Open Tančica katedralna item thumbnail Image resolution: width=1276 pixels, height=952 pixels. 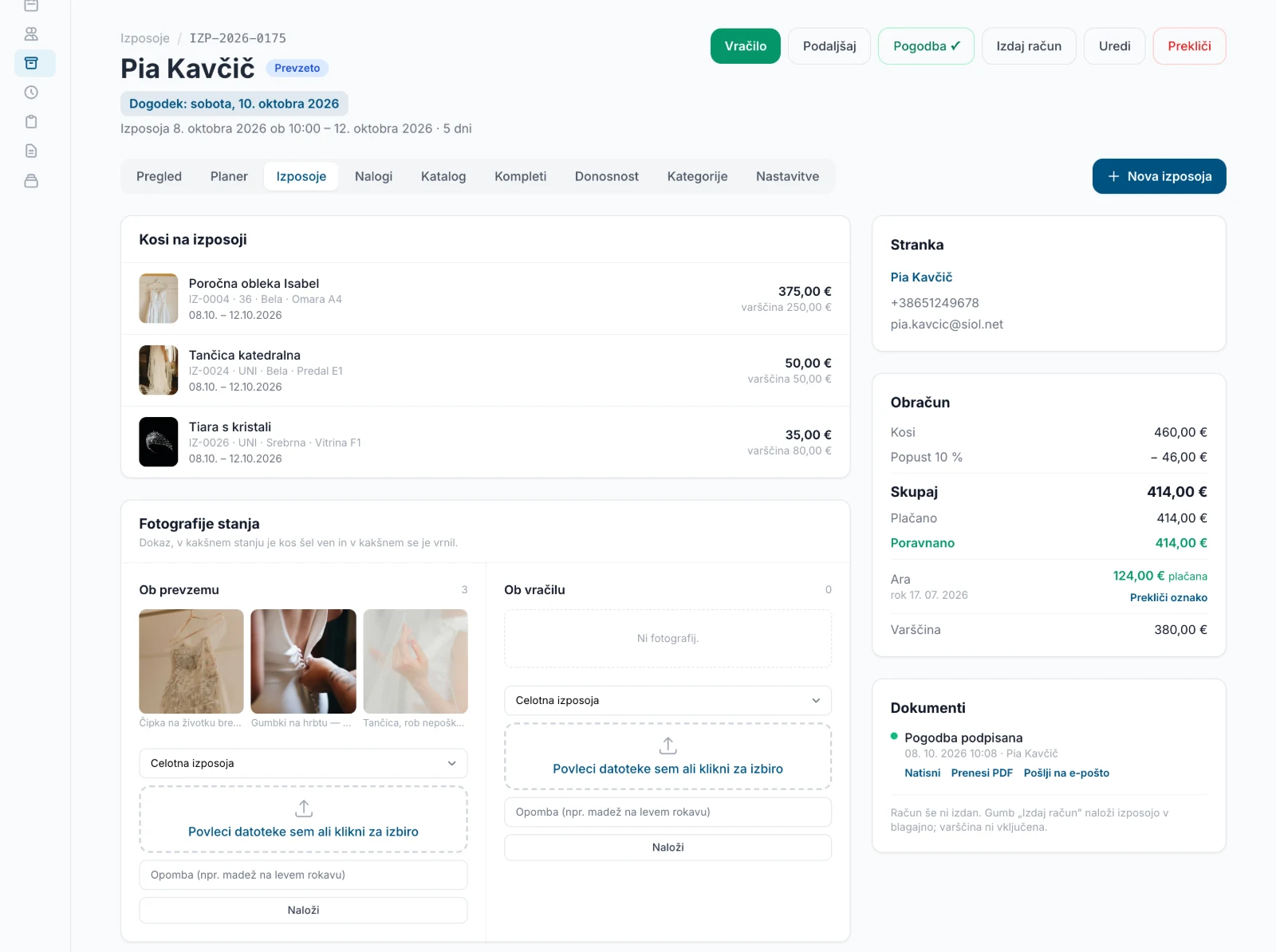159,370
